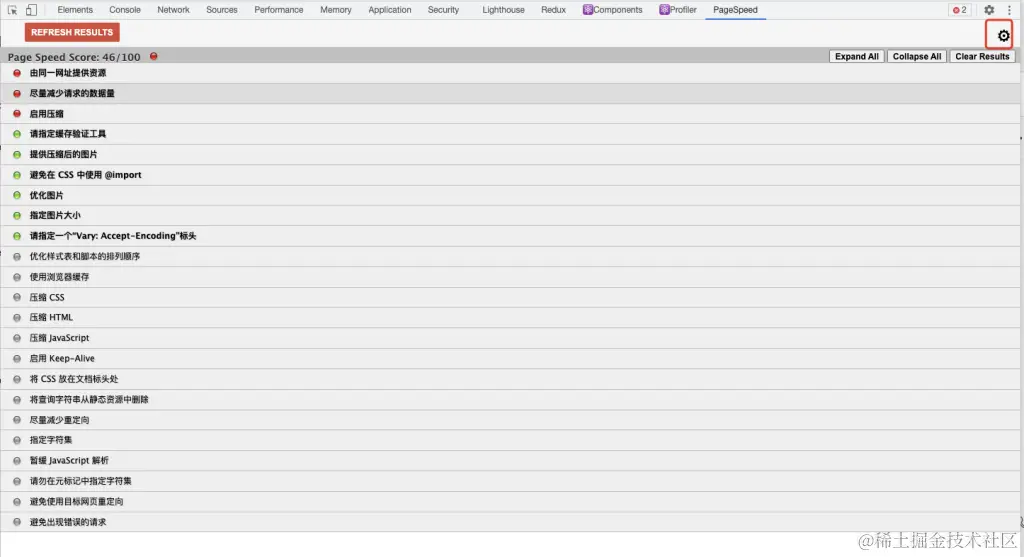1024x557 pixels.
Task: Expand the Vary: Accept-Encoding 标头 rule
Action: coord(510,236)
